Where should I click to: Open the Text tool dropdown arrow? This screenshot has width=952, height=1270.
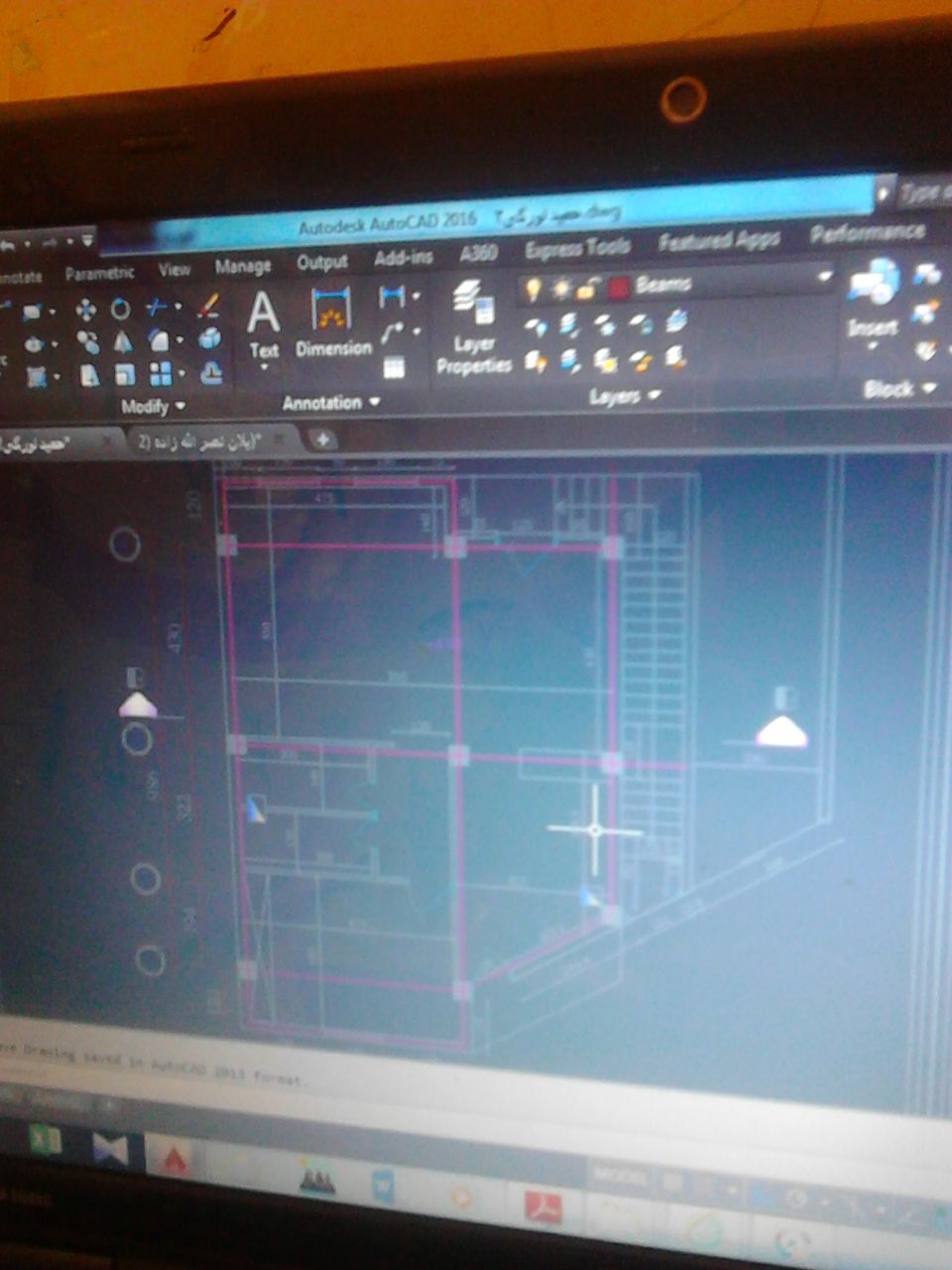click(x=265, y=367)
